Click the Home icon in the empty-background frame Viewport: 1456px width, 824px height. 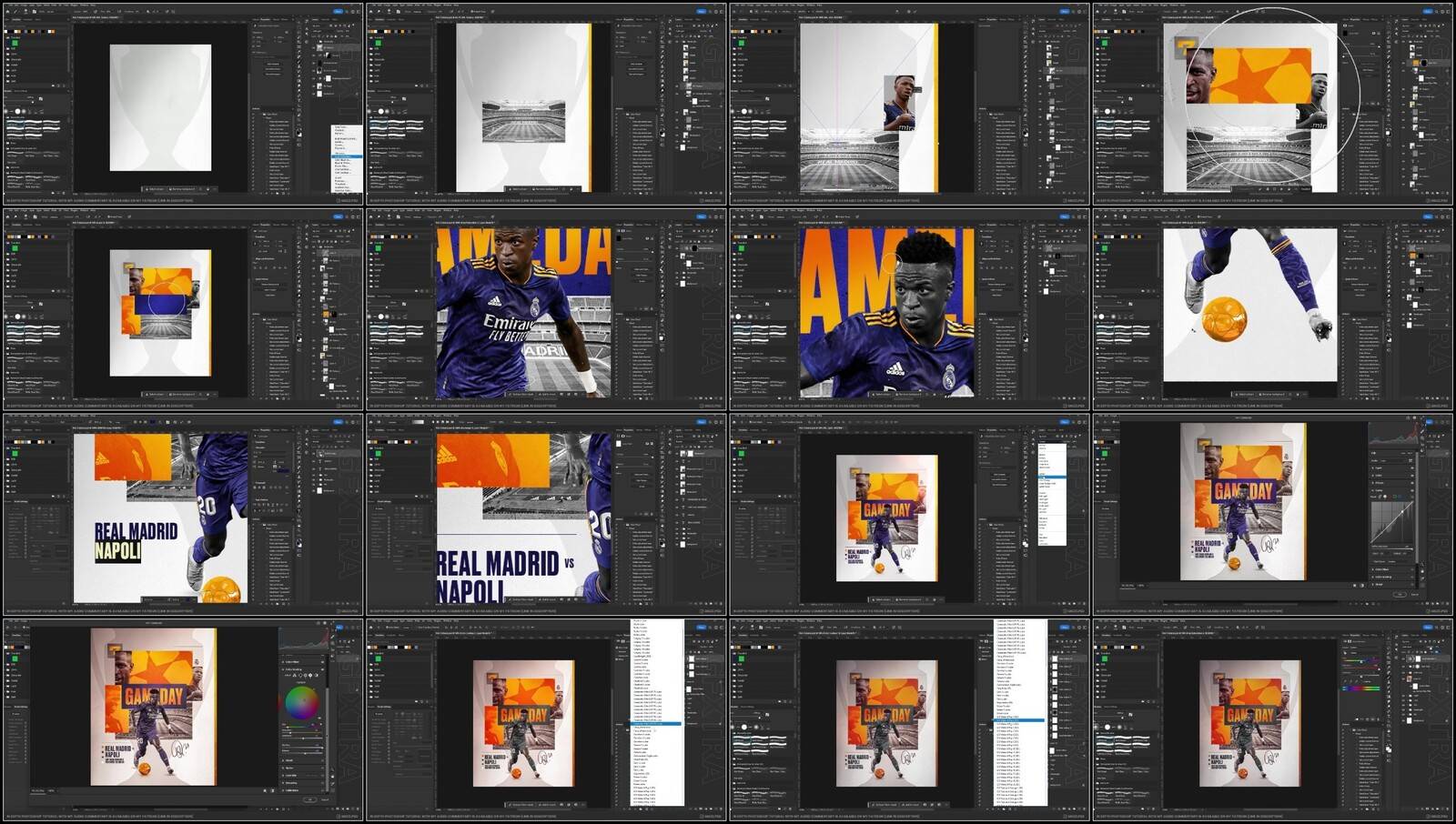[7, 12]
